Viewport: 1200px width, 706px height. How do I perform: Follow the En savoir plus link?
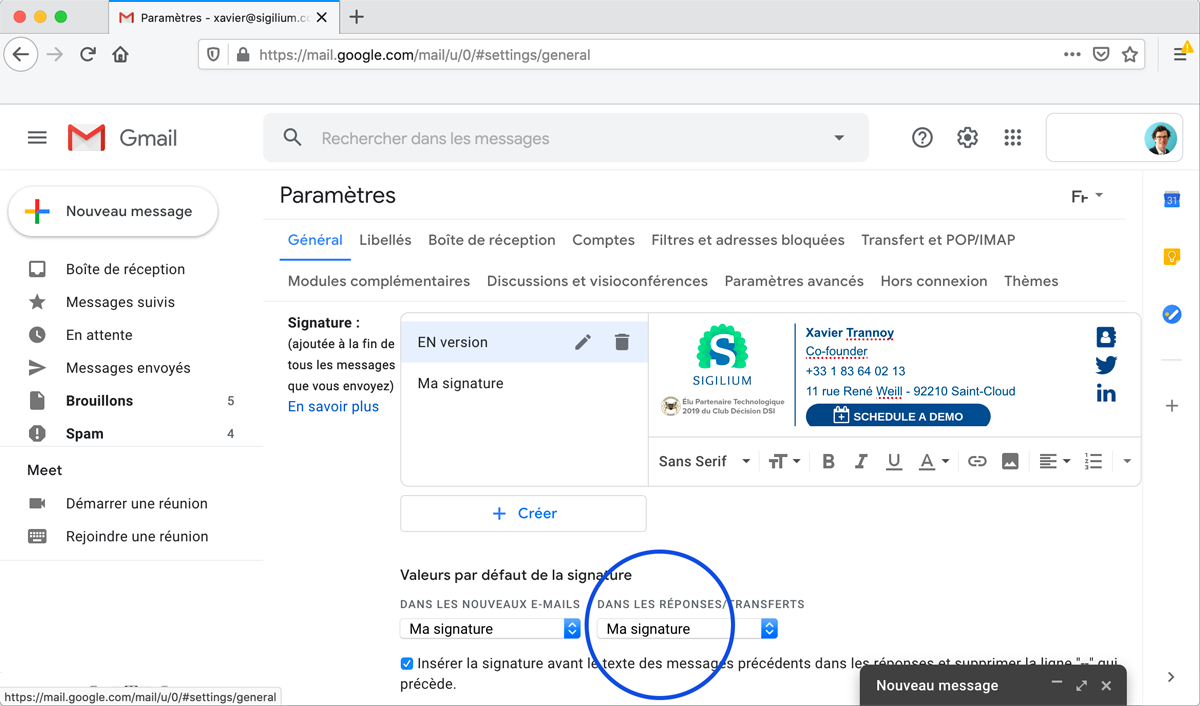[333, 406]
